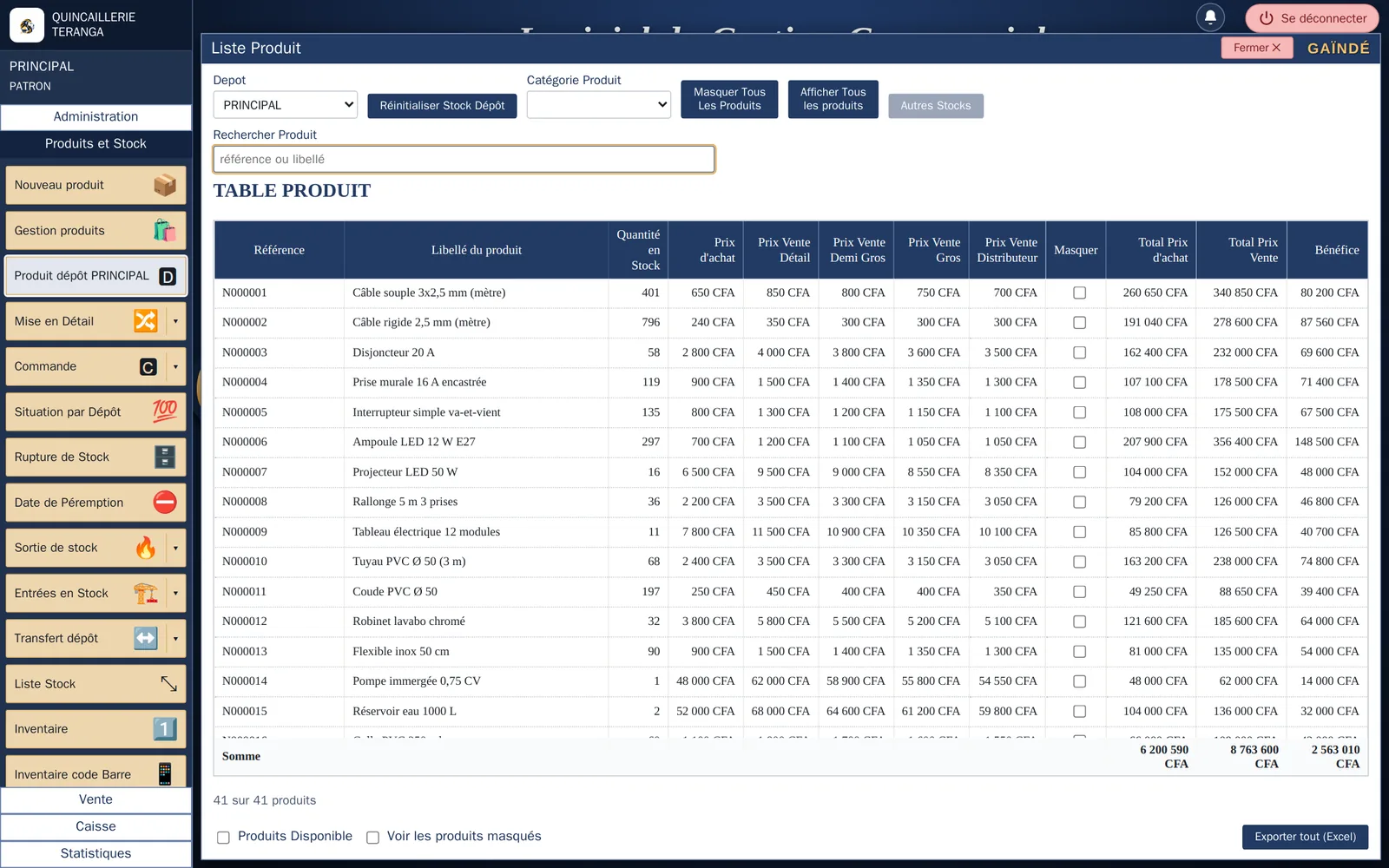Click Liste Stock diagonal arrow icon
Screen dimensions: 1389x868
pyautogui.click(x=168, y=684)
